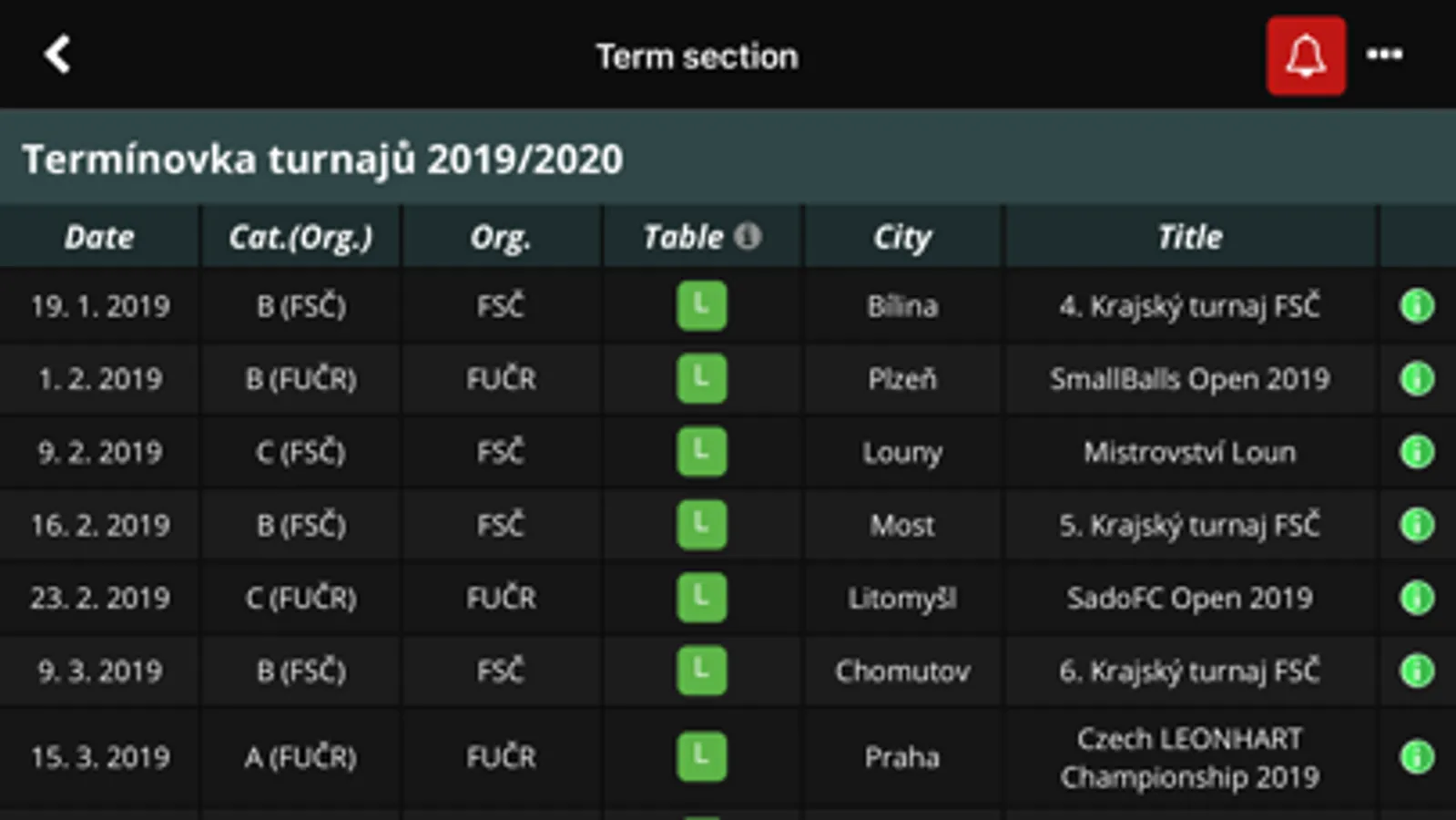Tap the green L table badge for Bílina
Screen dimensions: 1456x820
click(x=701, y=306)
